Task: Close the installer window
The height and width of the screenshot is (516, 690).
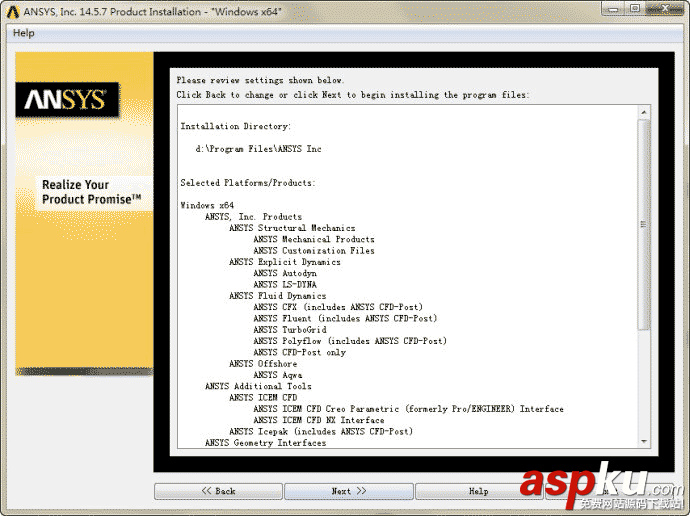Action: (x=664, y=9)
